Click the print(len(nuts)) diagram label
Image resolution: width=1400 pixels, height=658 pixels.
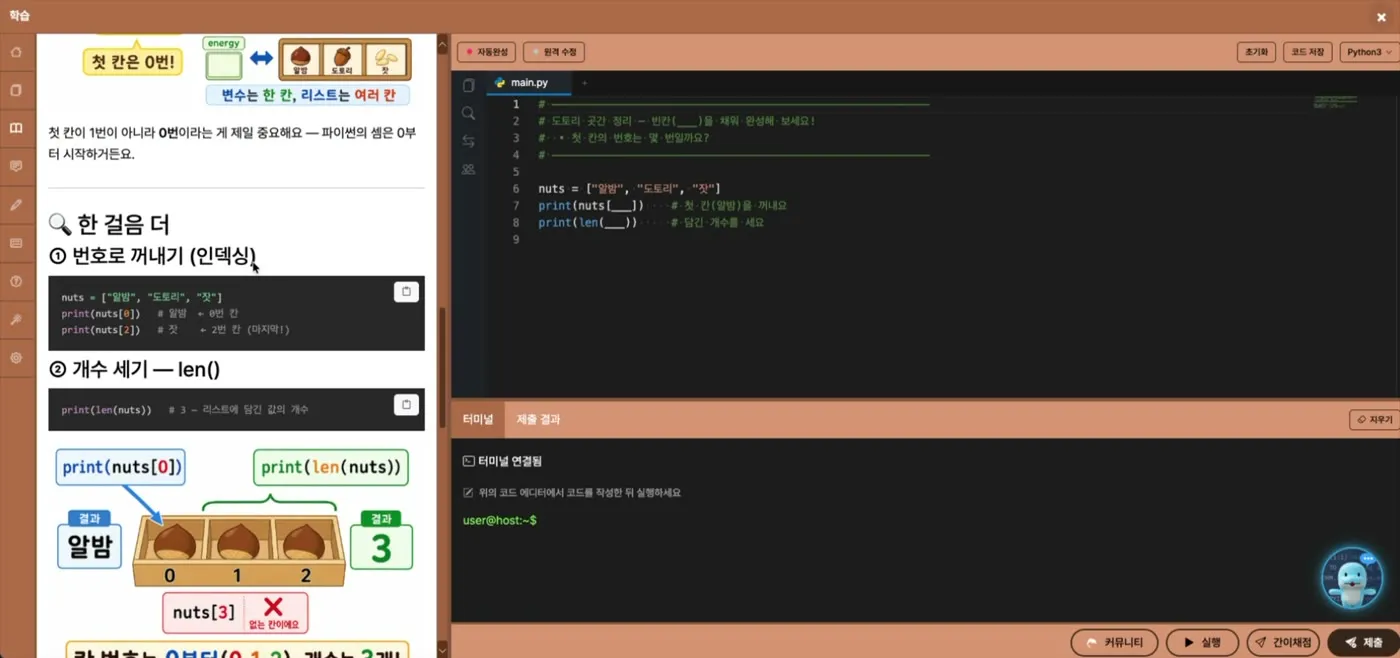point(330,467)
